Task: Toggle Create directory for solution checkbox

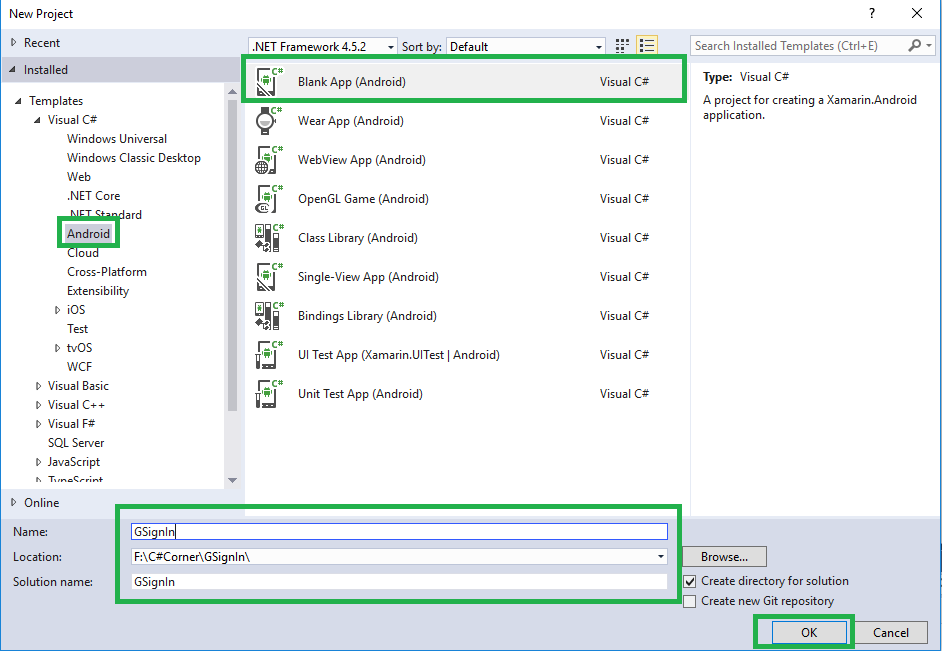Action: [x=690, y=581]
